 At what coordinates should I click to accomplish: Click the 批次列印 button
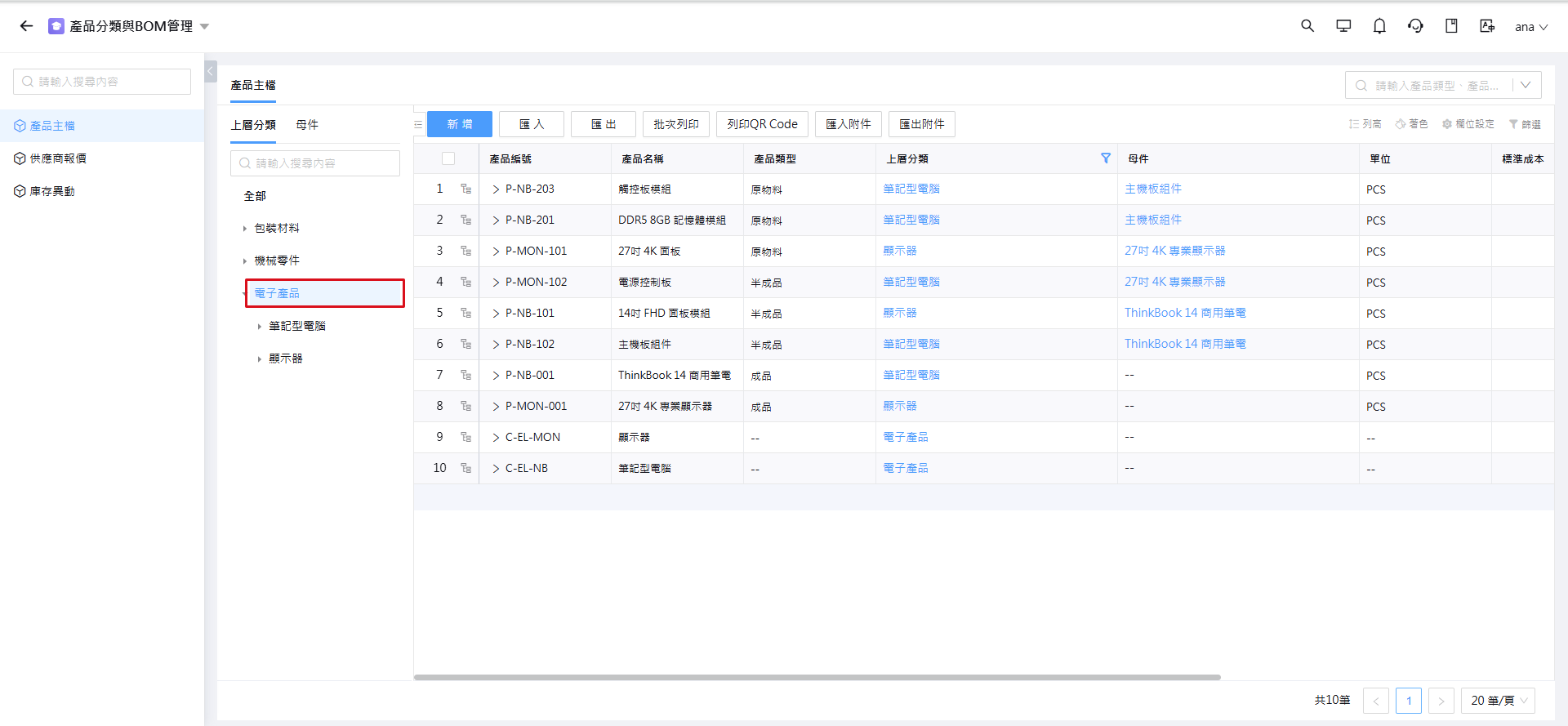(x=676, y=124)
